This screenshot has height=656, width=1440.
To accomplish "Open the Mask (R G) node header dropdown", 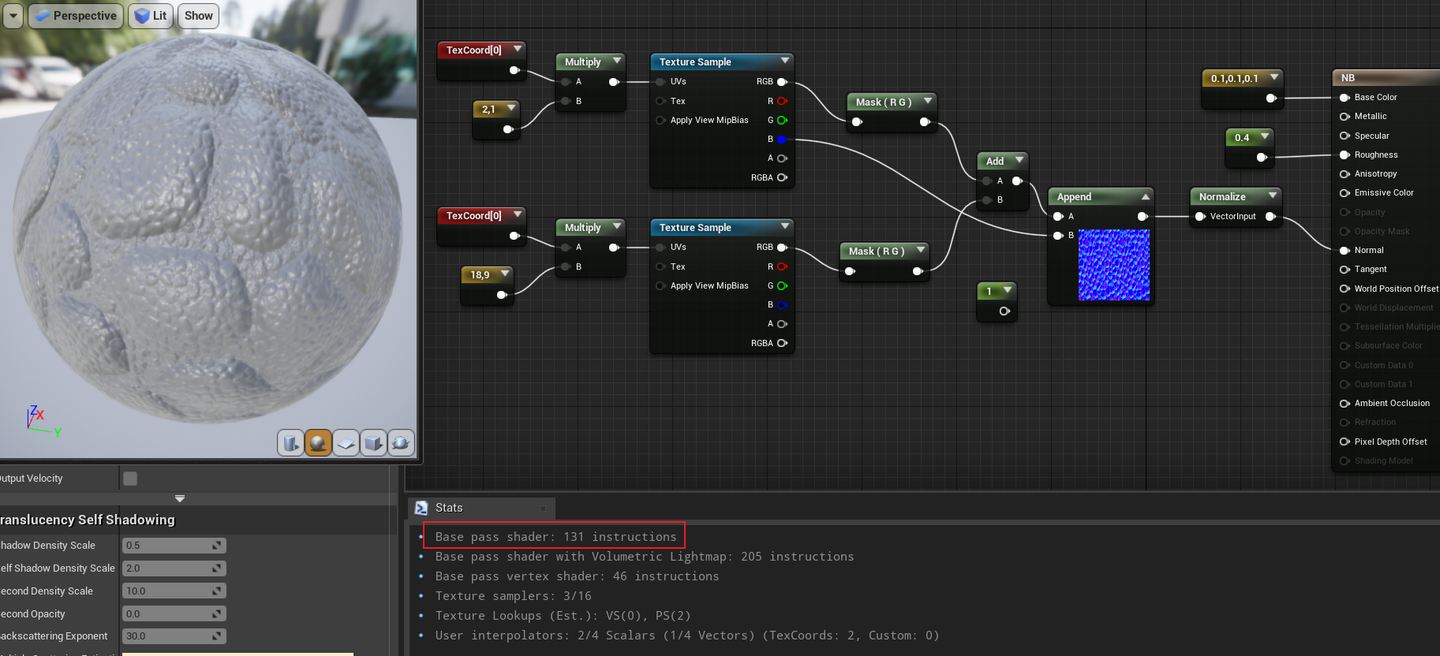I will point(927,101).
